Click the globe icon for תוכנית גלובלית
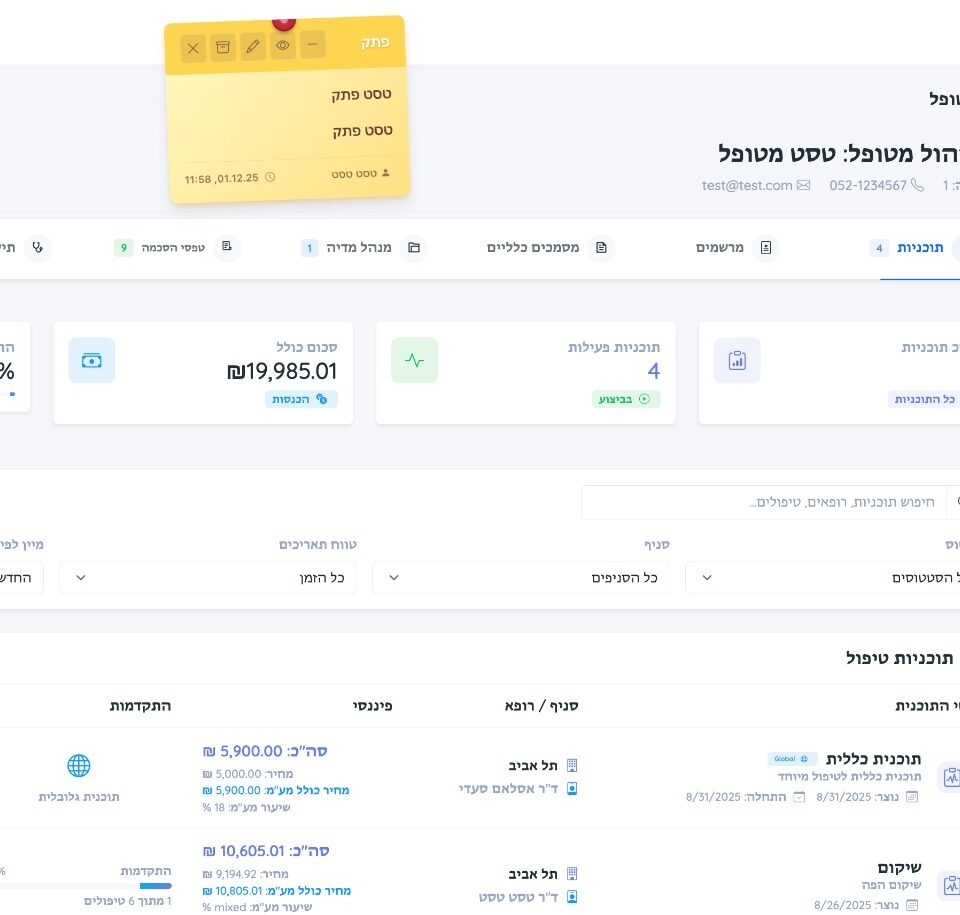 pos(79,766)
